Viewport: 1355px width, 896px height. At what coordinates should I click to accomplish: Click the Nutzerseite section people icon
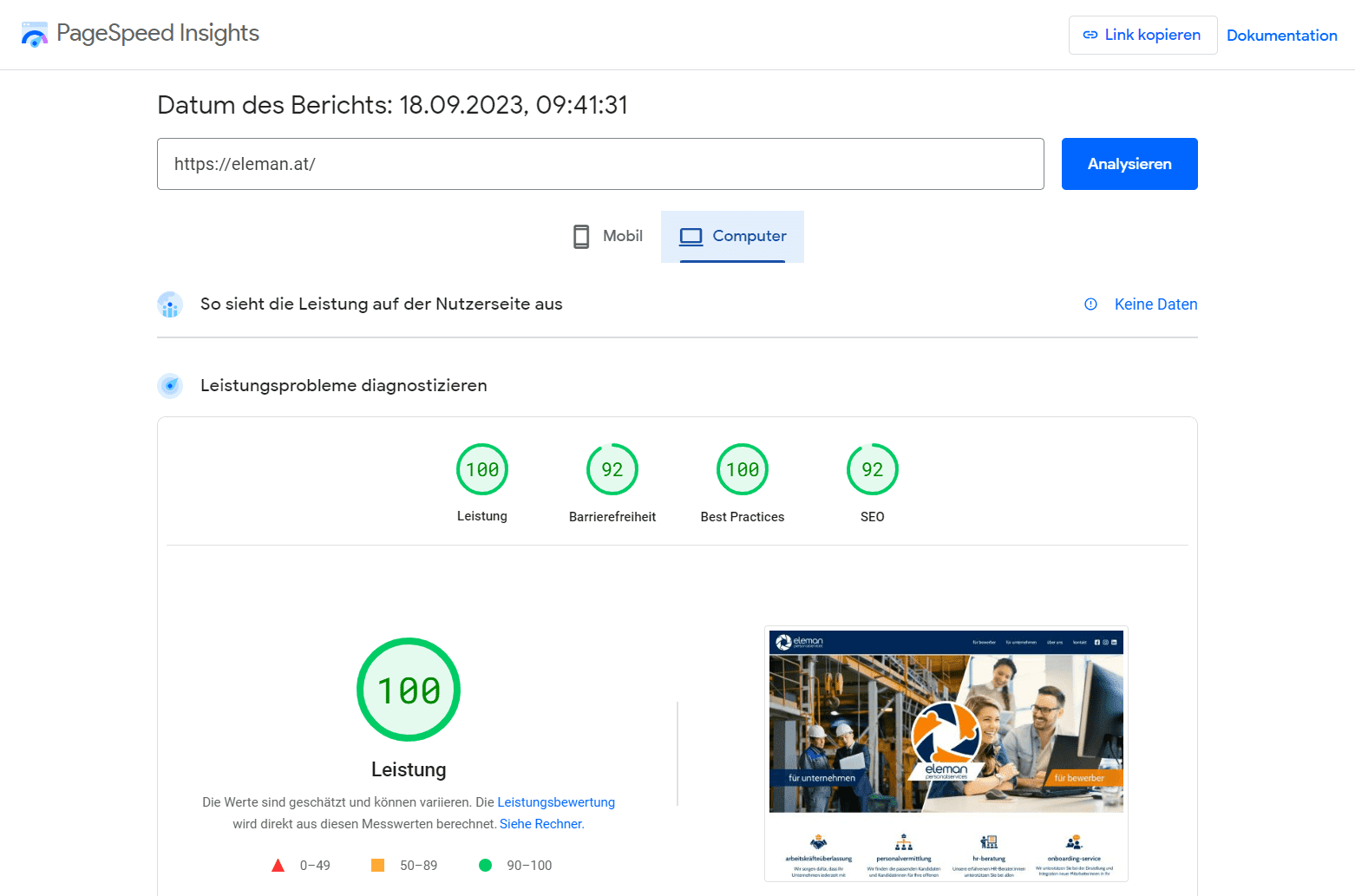pyautogui.click(x=170, y=304)
